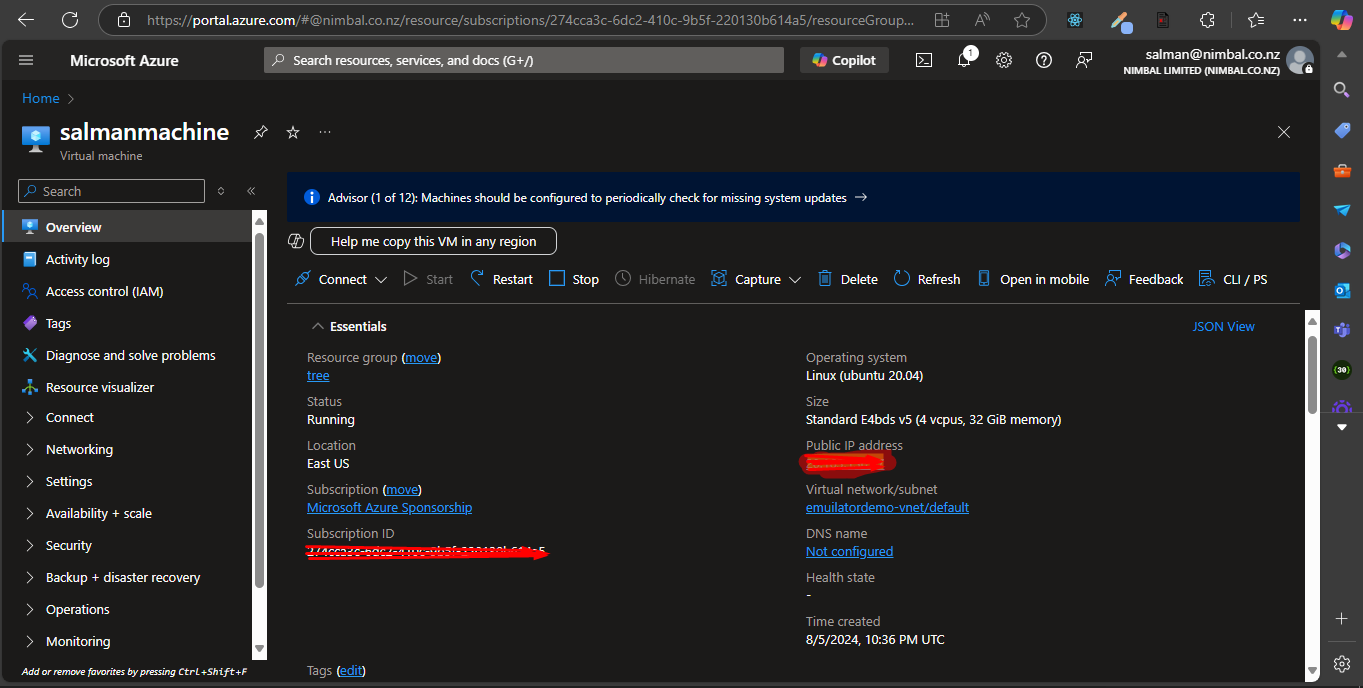The width and height of the screenshot is (1363, 688).
Task: Click the Copilot icon beside copy VM suggestion
Action: (296, 241)
